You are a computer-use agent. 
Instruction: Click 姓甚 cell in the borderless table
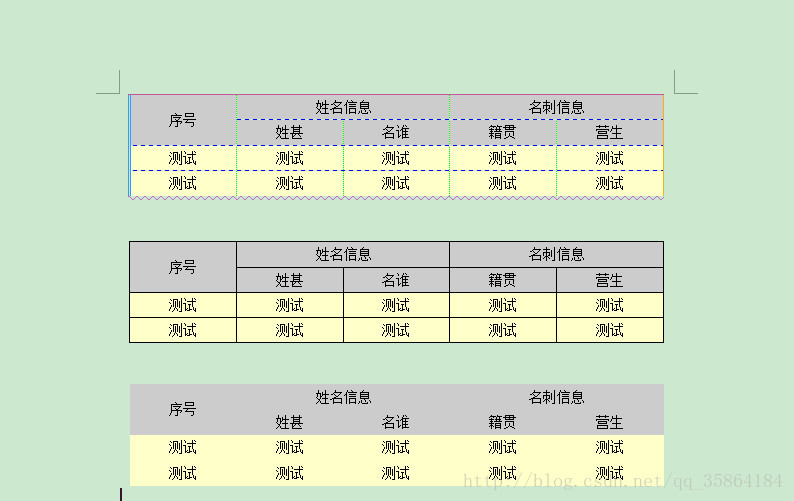coord(290,422)
